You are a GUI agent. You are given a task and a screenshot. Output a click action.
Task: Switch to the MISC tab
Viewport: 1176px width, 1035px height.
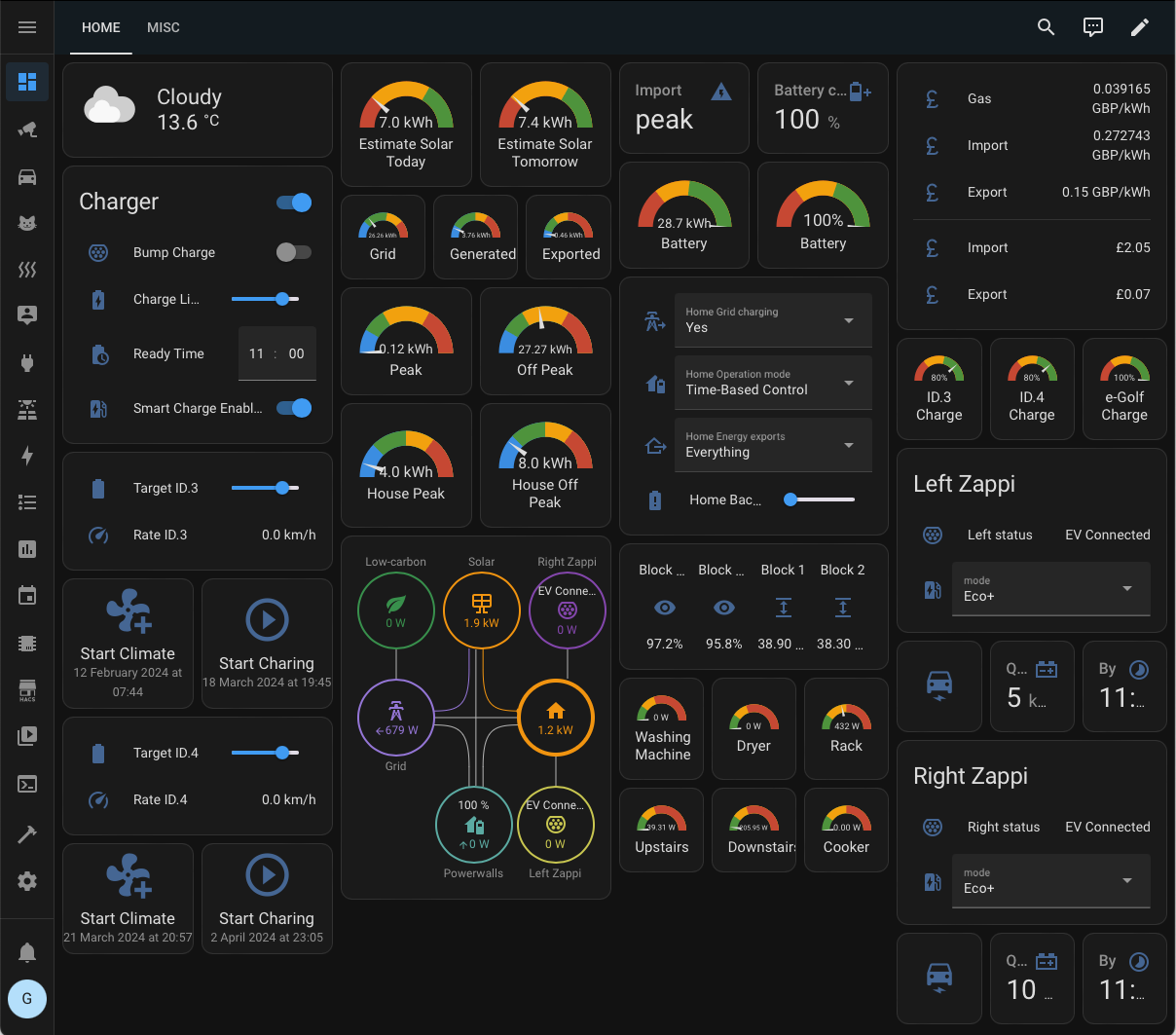pos(164,27)
